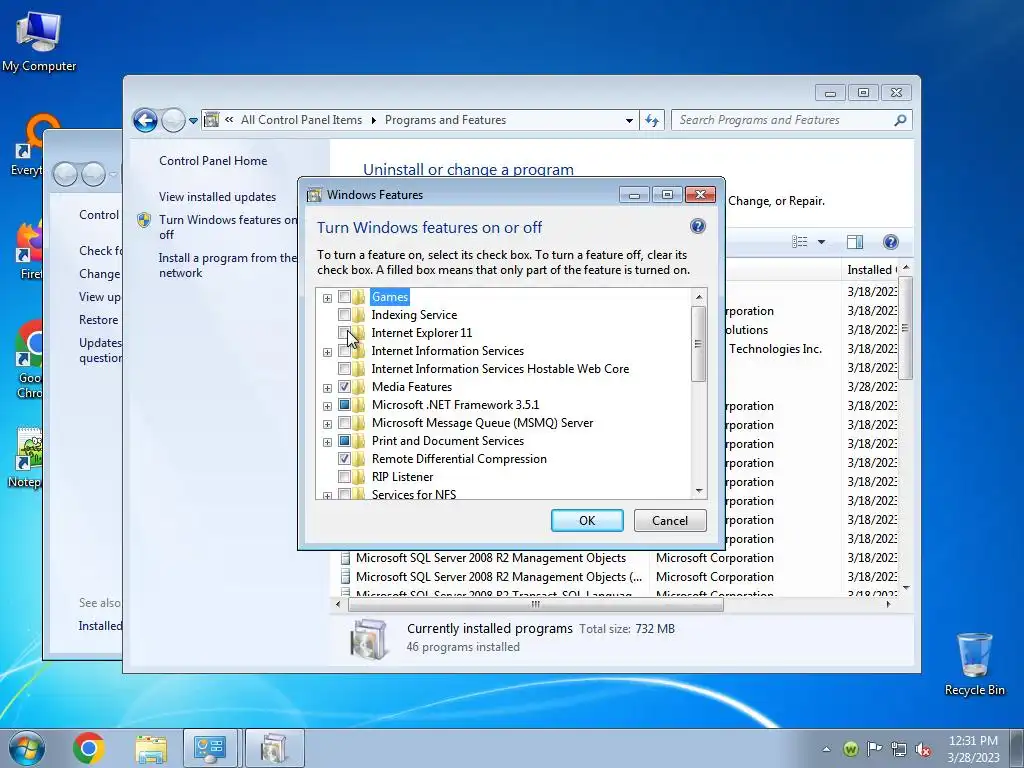This screenshot has height=768, width=1024.
Task: Click the Windows Features title bar icon
Action: 315,195
